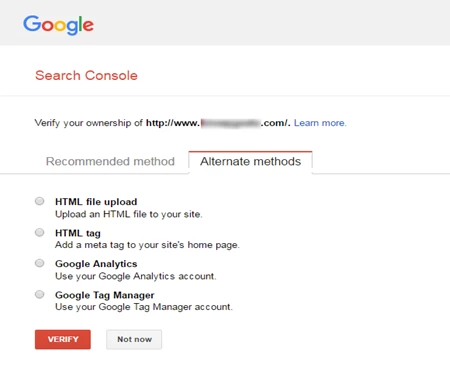The image size is (450, 370).
Task: Click the Google logo
Action: 58,25
